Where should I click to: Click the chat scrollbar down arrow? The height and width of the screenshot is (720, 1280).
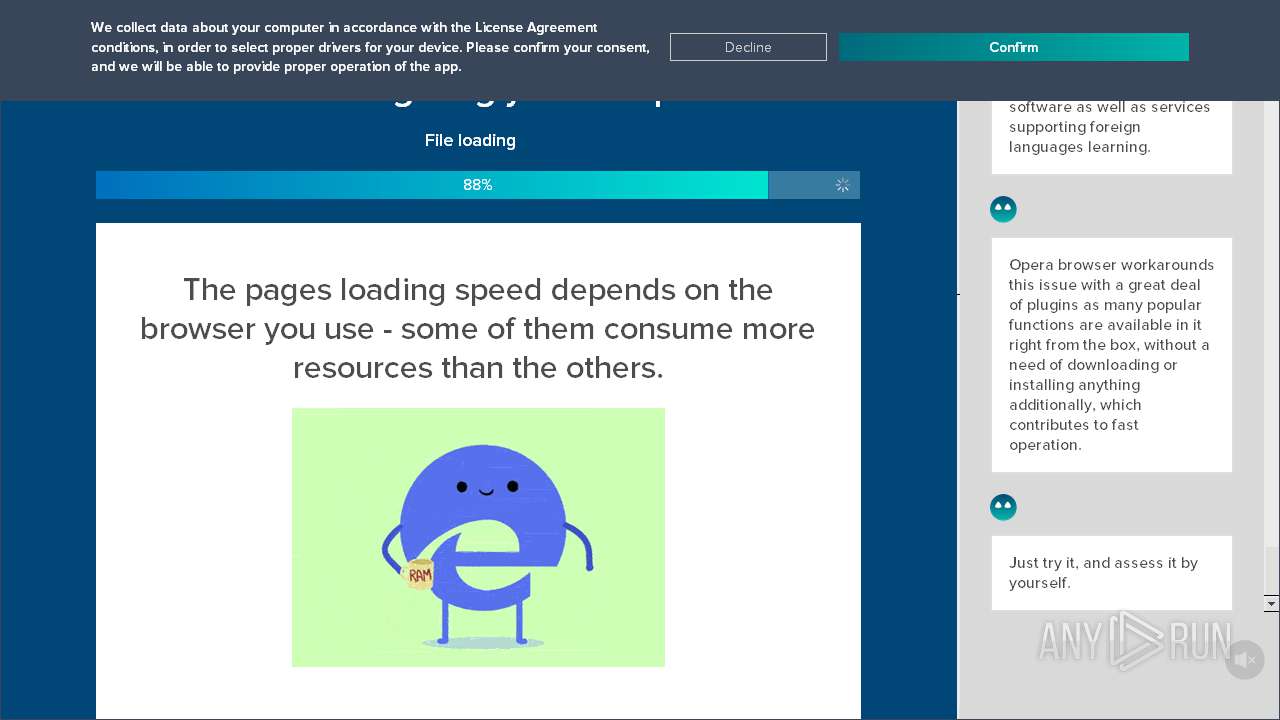coord(1271,603)
